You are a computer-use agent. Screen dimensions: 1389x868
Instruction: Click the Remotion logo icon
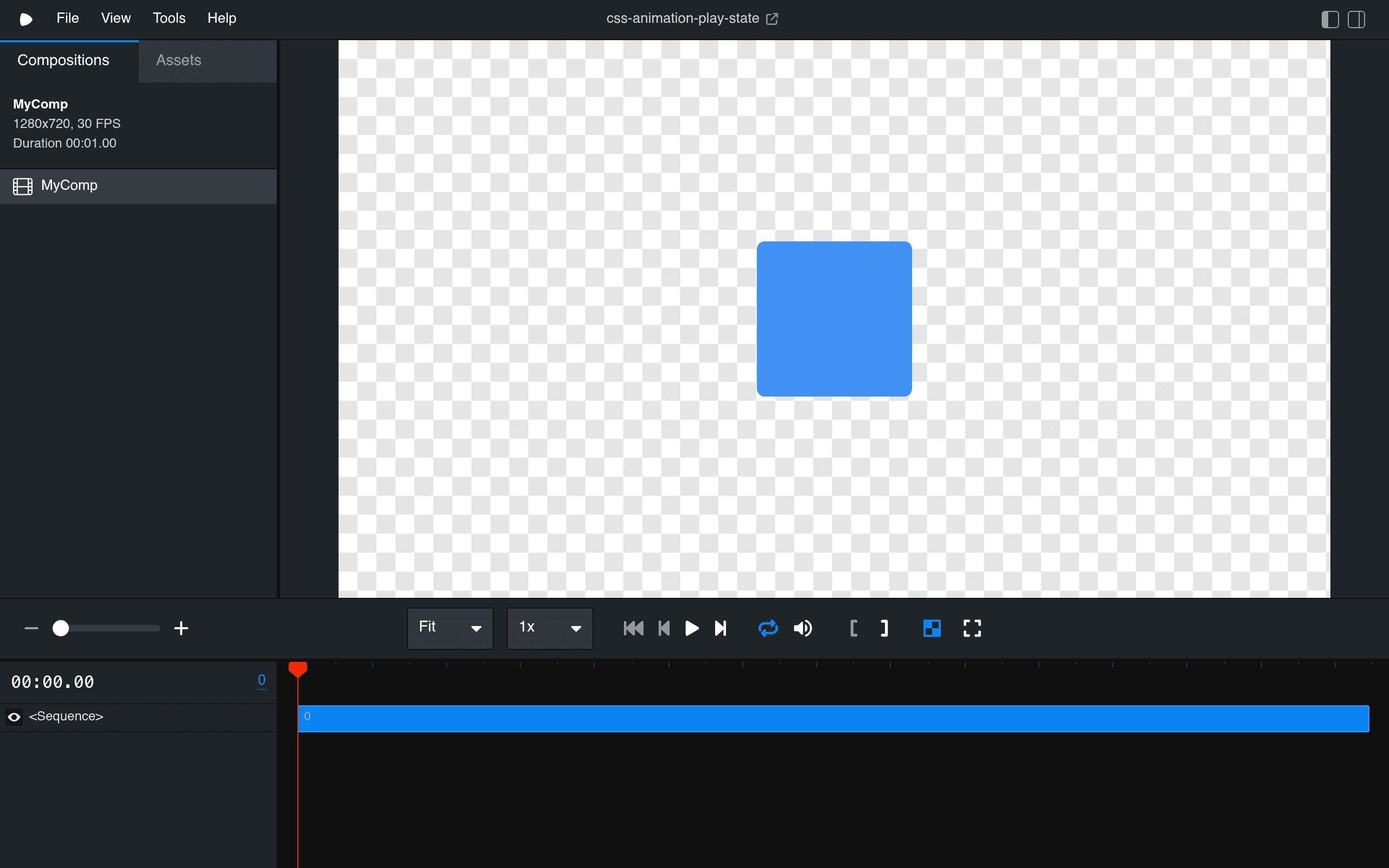[26, 19]
